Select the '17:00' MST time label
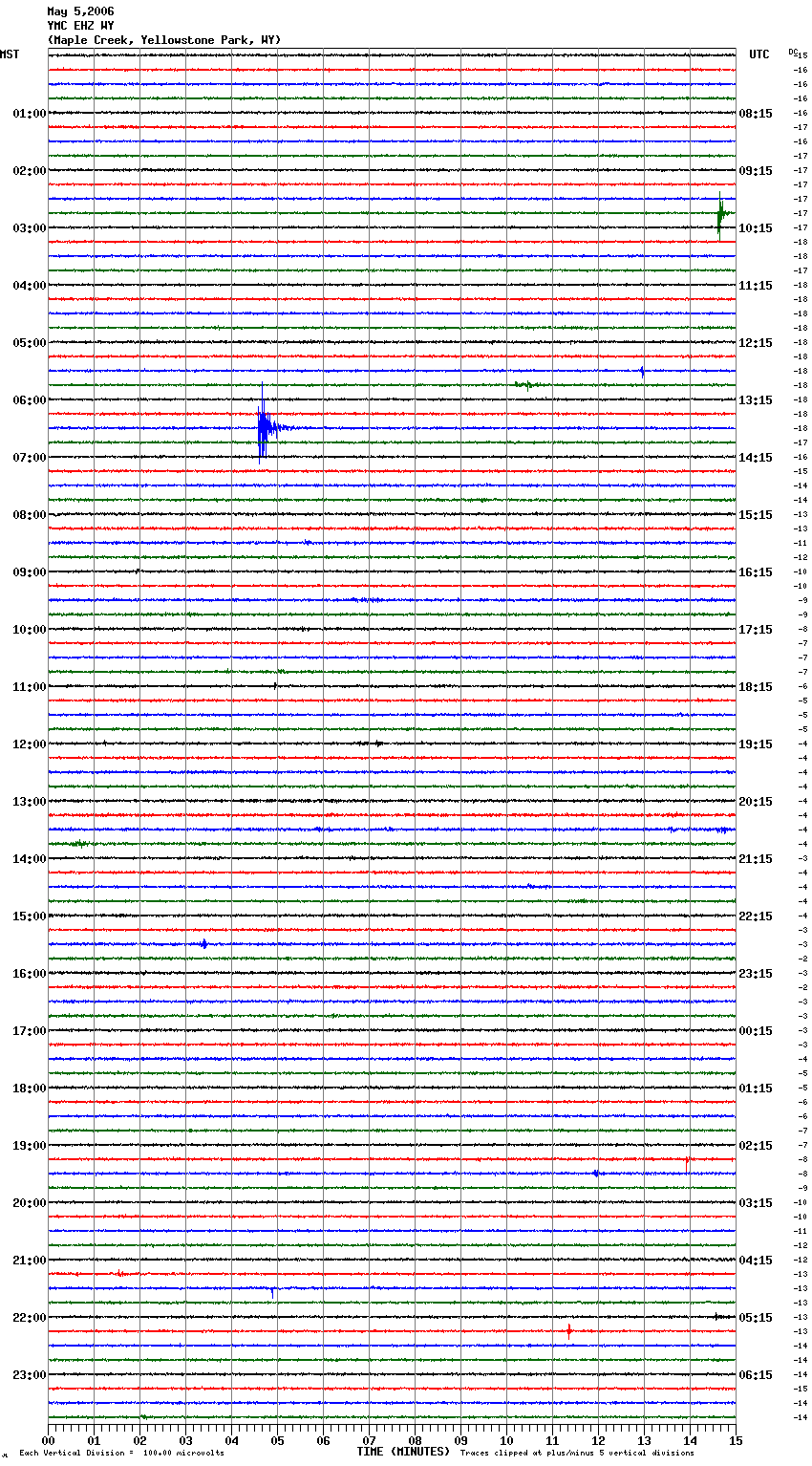The image size is (812, 1466). (x=30, y=1031)
